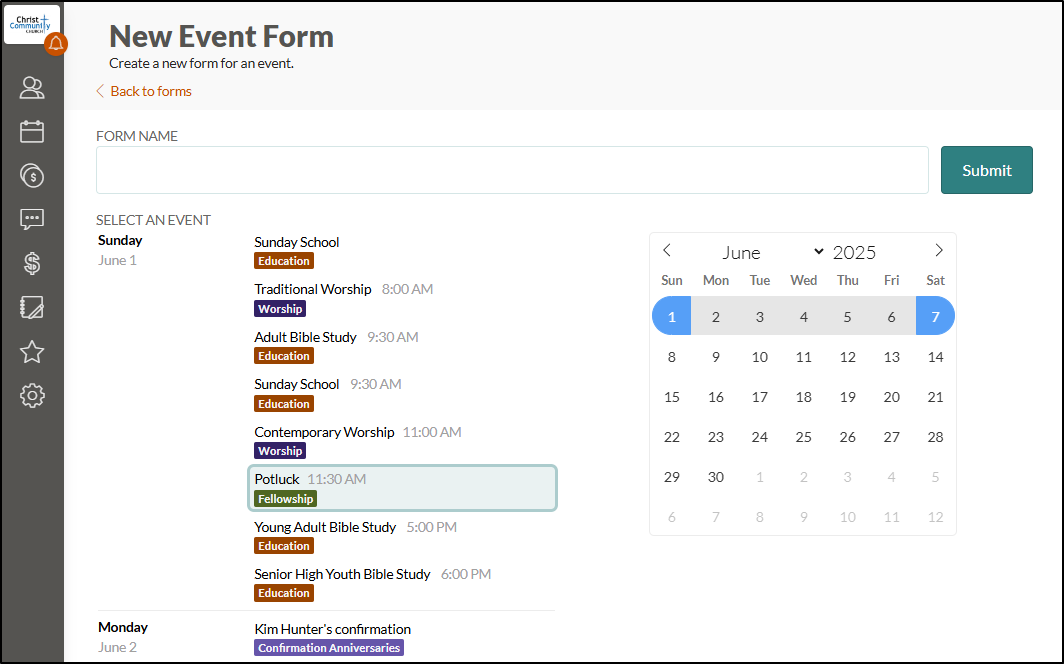1064x664 pixels.
Task: Click the Form Name text field
Action: click(x=512, y=170)
